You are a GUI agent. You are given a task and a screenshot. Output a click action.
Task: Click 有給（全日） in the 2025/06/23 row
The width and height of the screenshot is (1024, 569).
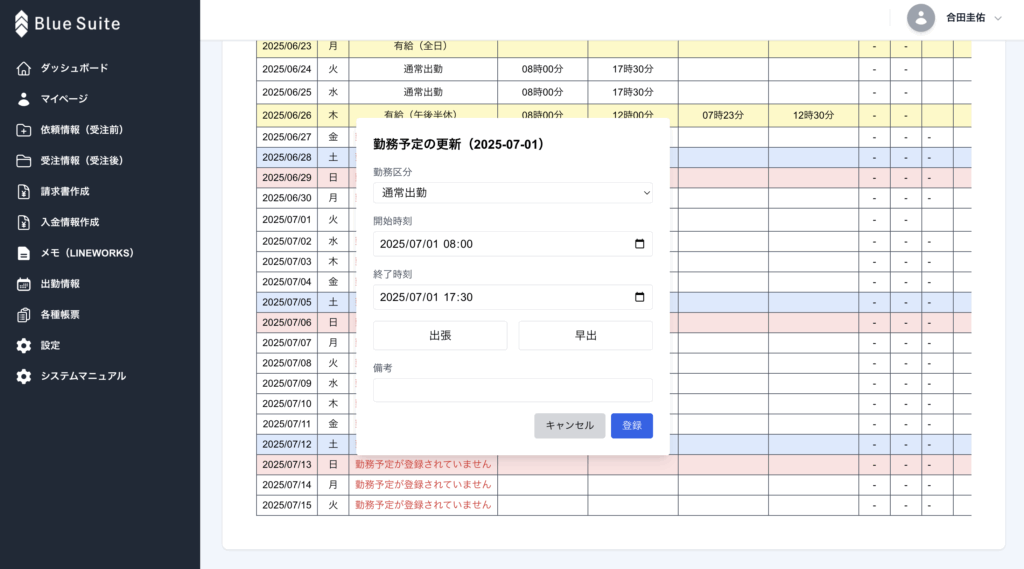pos(423,46)
